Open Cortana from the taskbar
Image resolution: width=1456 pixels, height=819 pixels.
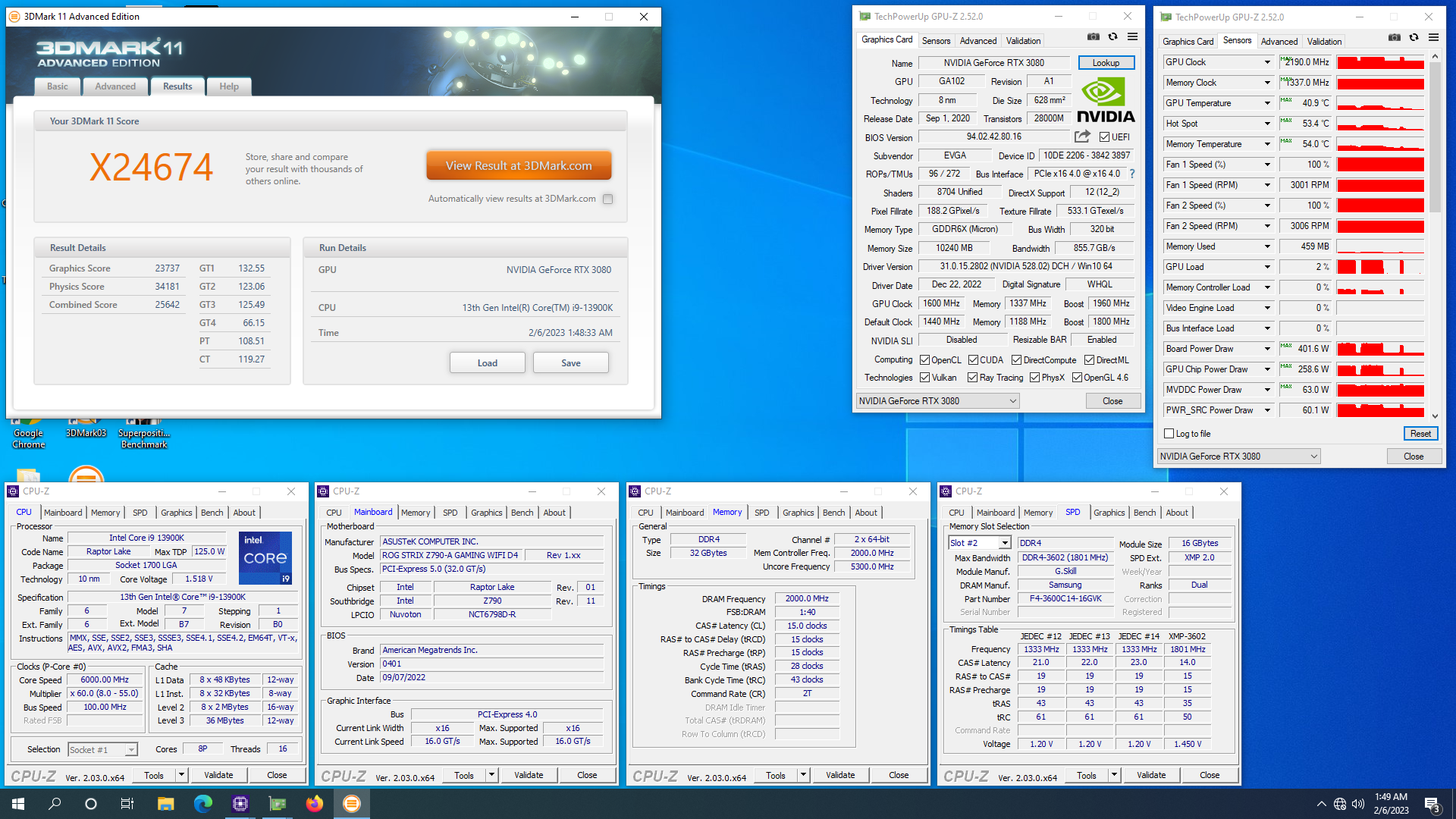[x=91, y=804]
